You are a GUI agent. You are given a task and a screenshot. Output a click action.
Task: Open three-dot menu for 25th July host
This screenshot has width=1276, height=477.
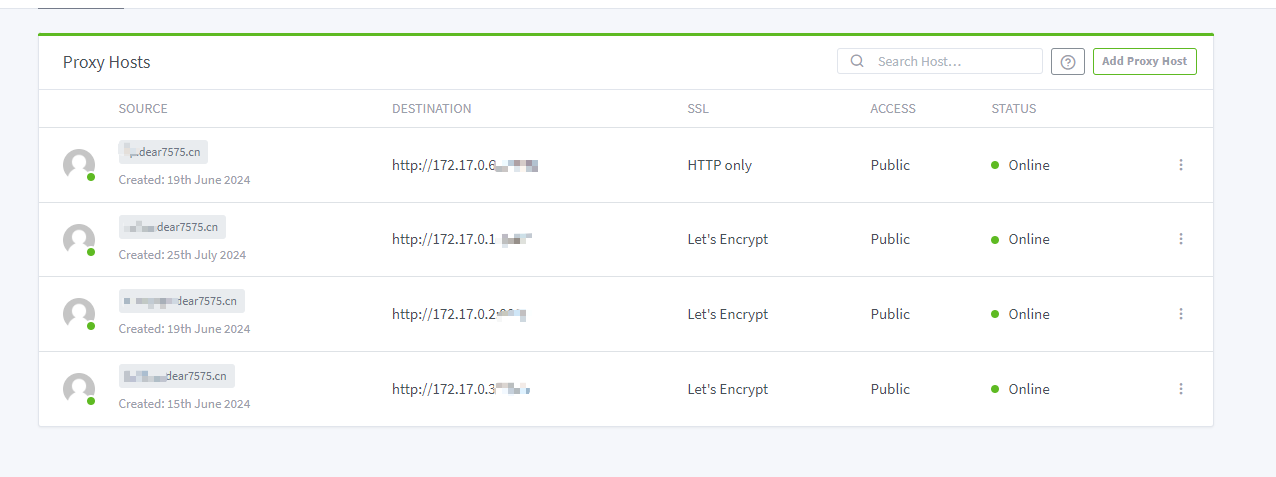point(1180,239)
